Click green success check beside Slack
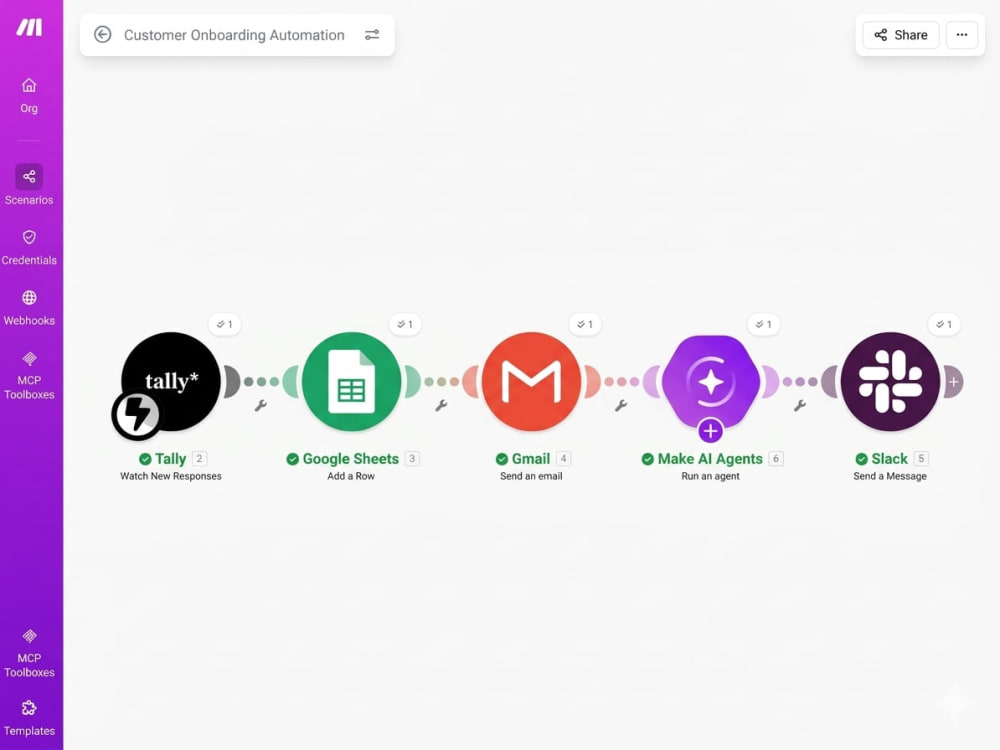 point(862,459)
